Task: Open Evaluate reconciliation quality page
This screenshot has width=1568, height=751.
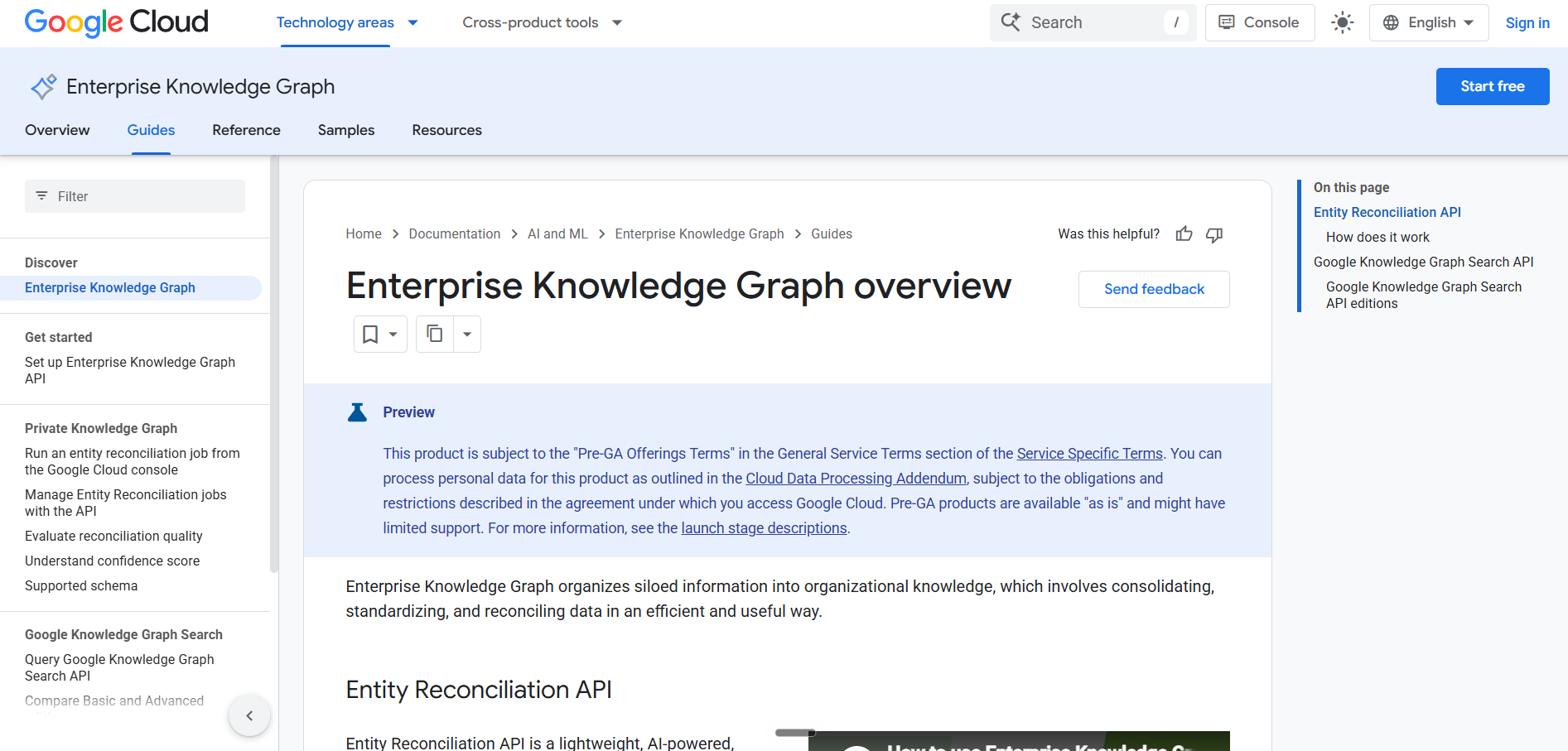Action: click(113, 536)
